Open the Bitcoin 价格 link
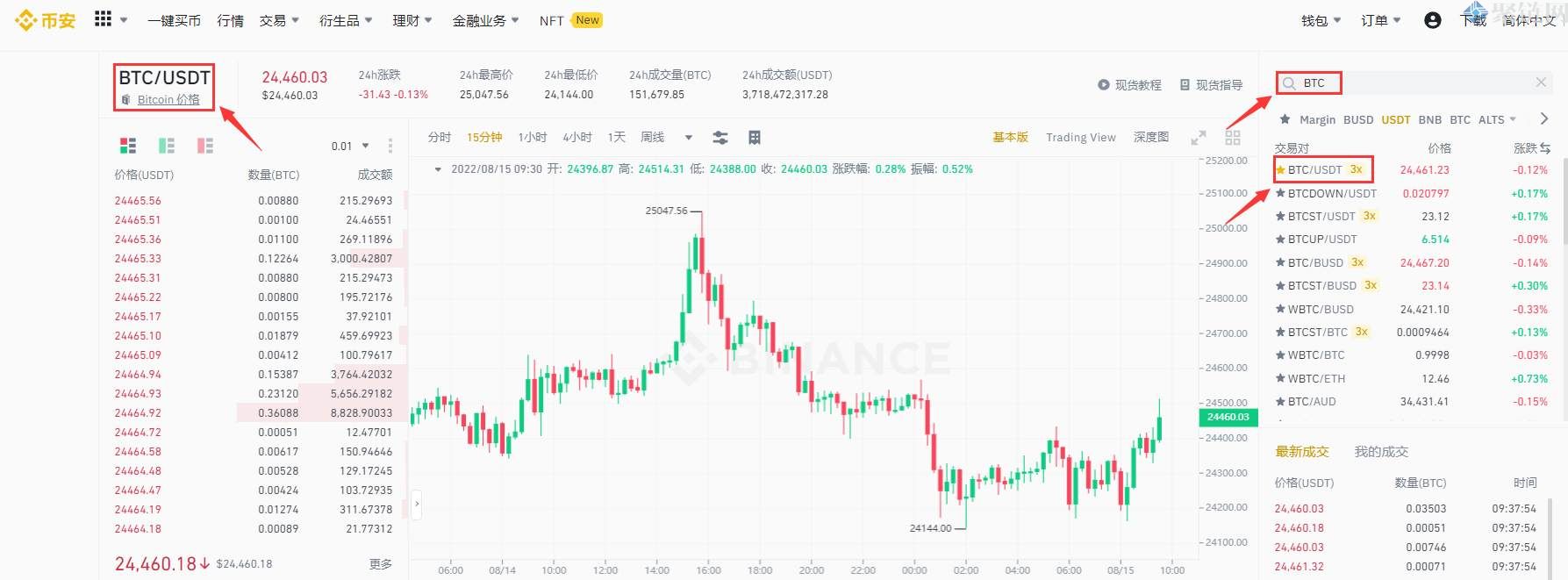Viewport: 1568px width, 580px height. point(168,100)
